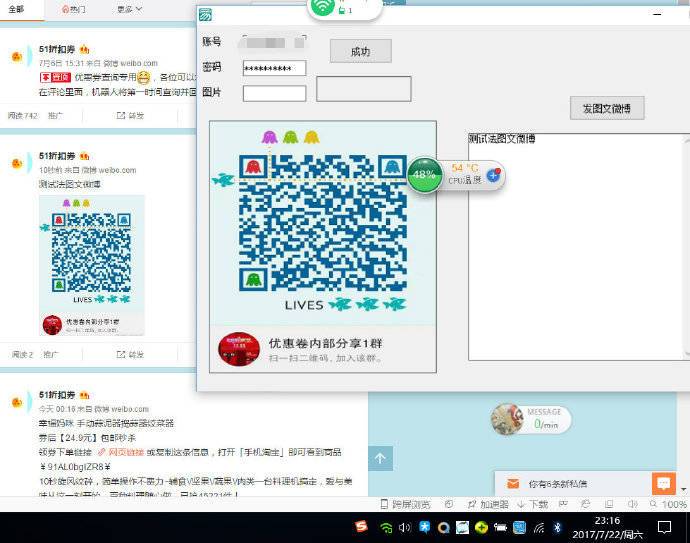Viewport: 690px width, 543px height.
Task: Open the 你有6条新私信 notification
Action: 558,484
